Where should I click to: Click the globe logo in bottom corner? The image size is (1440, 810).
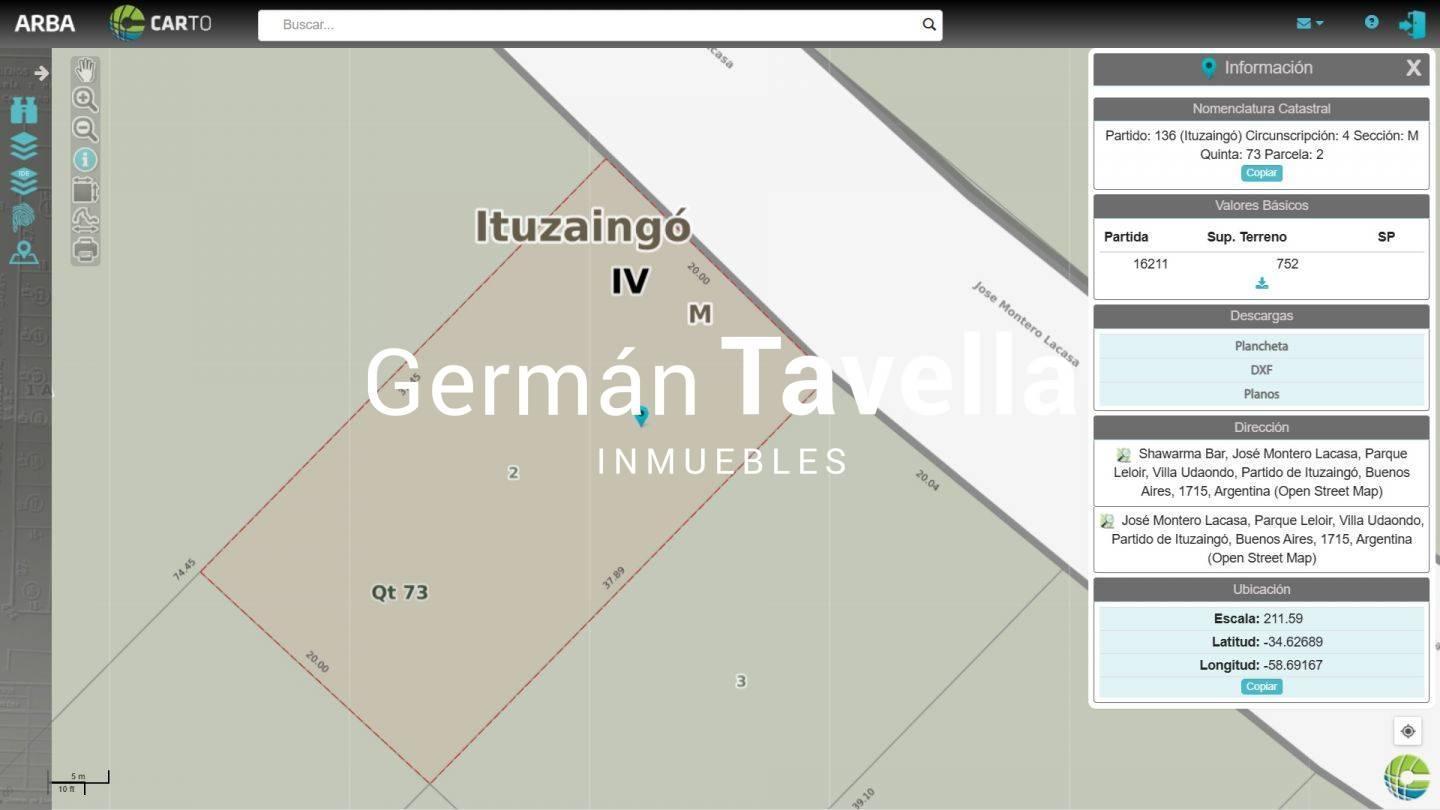[x=1407, y=777]
